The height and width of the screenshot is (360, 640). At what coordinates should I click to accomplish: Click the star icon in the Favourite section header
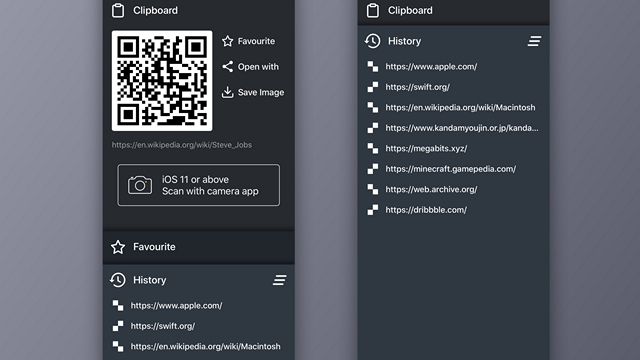click(x=118, y=247)
